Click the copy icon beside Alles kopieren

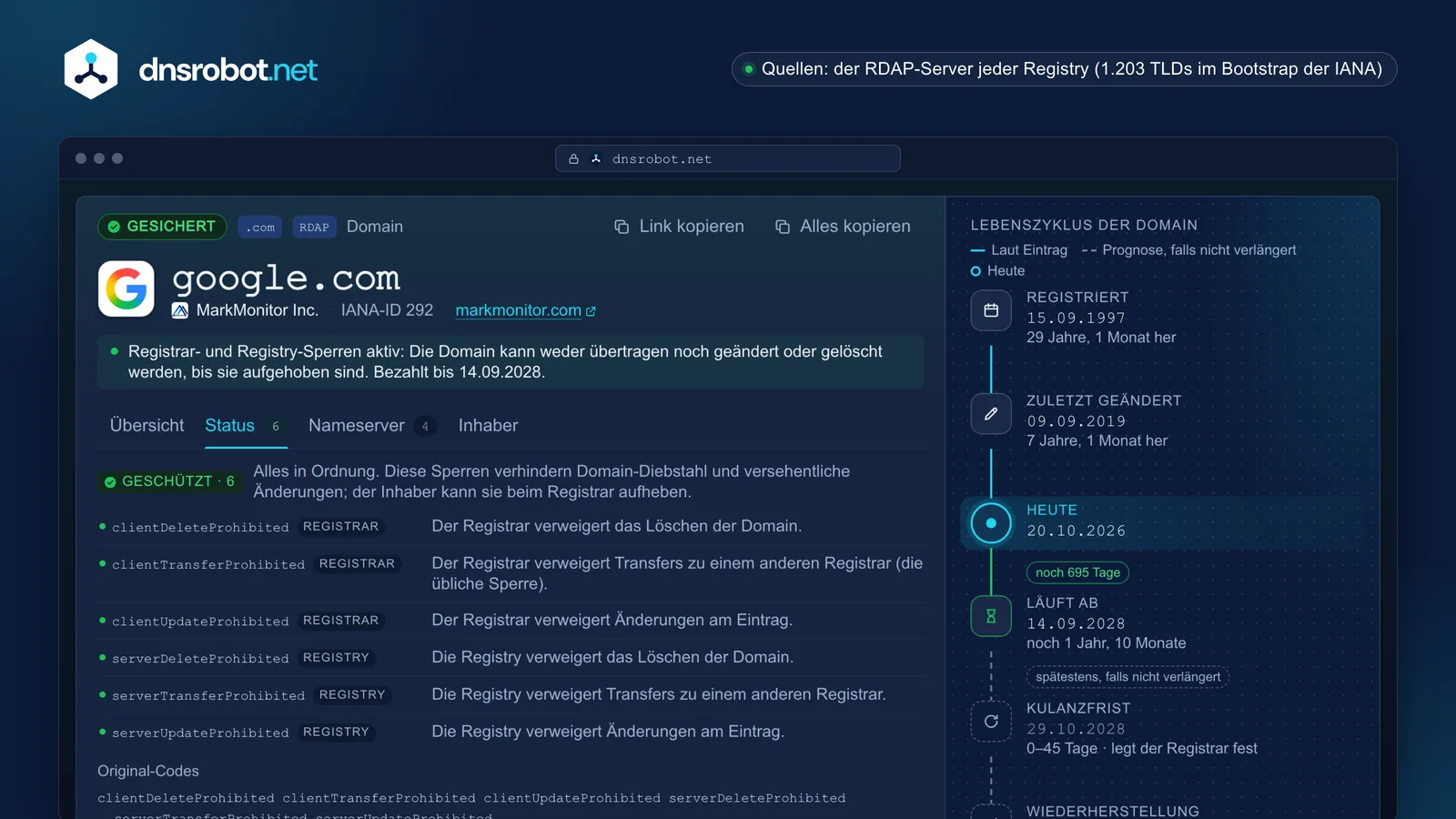coord(783,227)
